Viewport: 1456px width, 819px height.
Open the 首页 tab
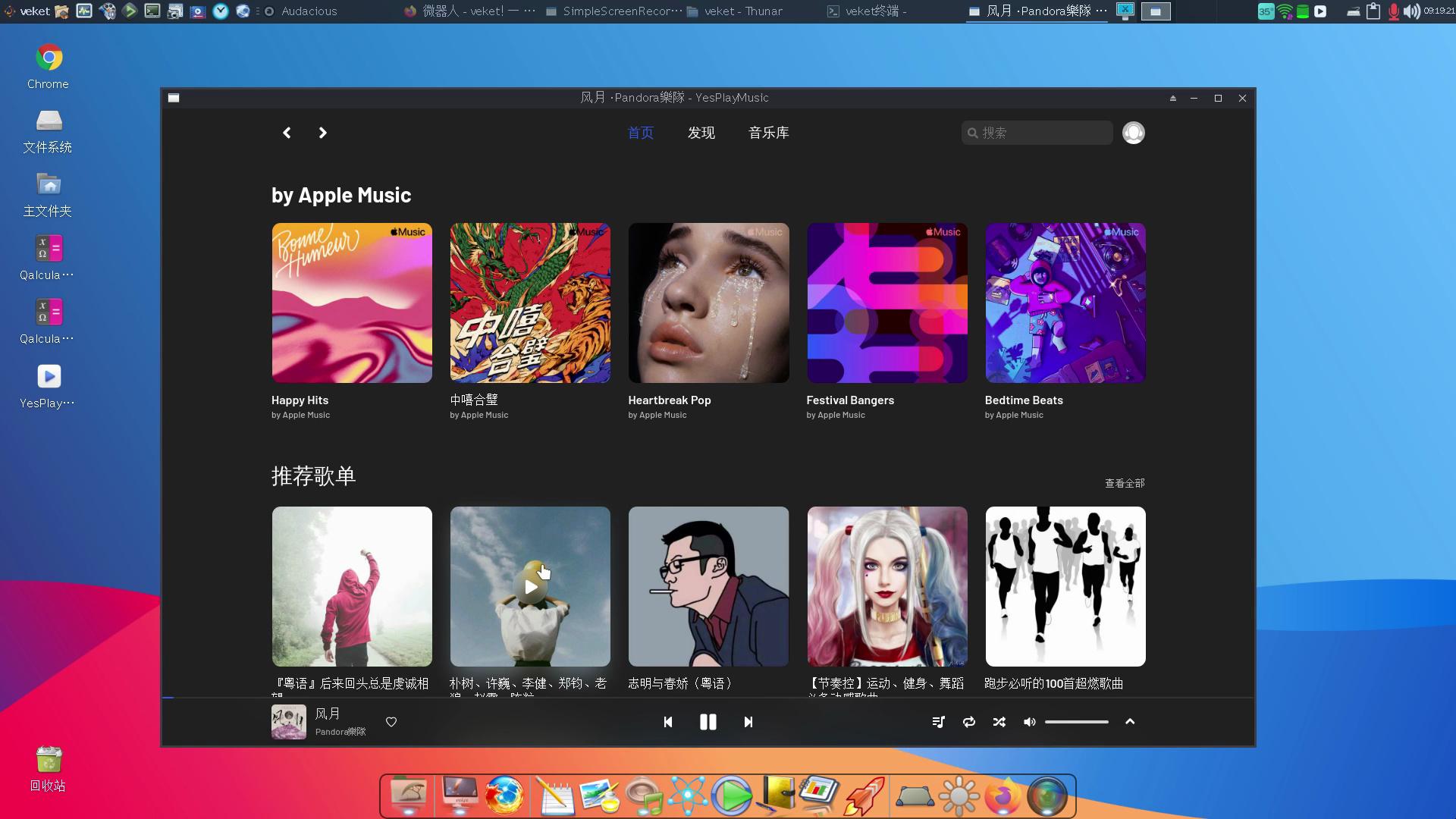(x=641, y=133)
